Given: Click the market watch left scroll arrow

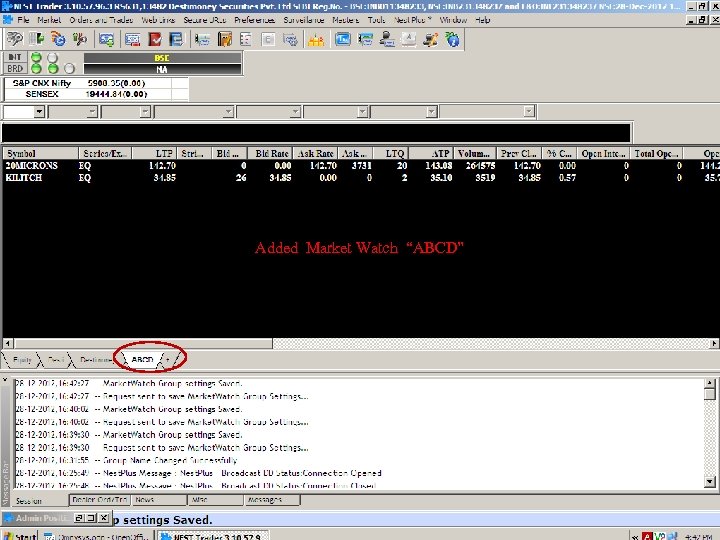Looking at the screenshot, I should (x=8, y=343).
